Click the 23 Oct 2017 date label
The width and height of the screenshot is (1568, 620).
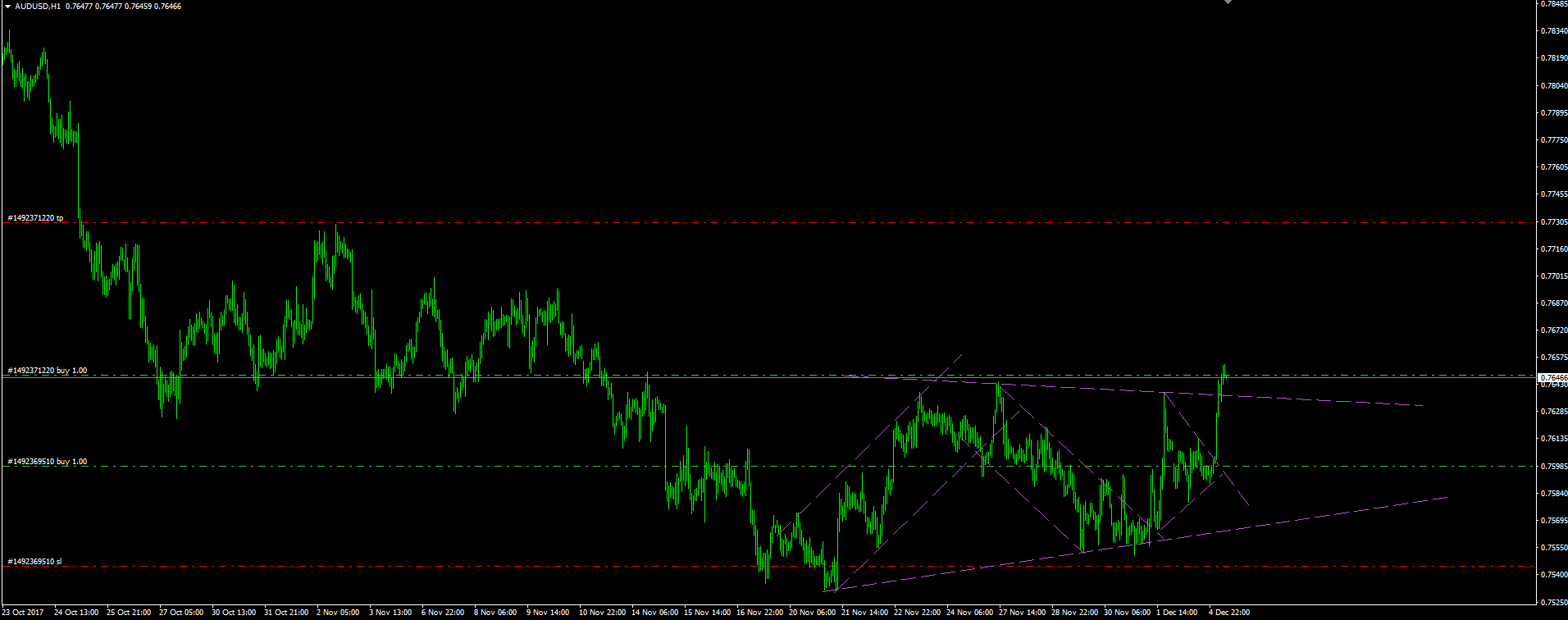pyautogui.click(x=23, y=613)
